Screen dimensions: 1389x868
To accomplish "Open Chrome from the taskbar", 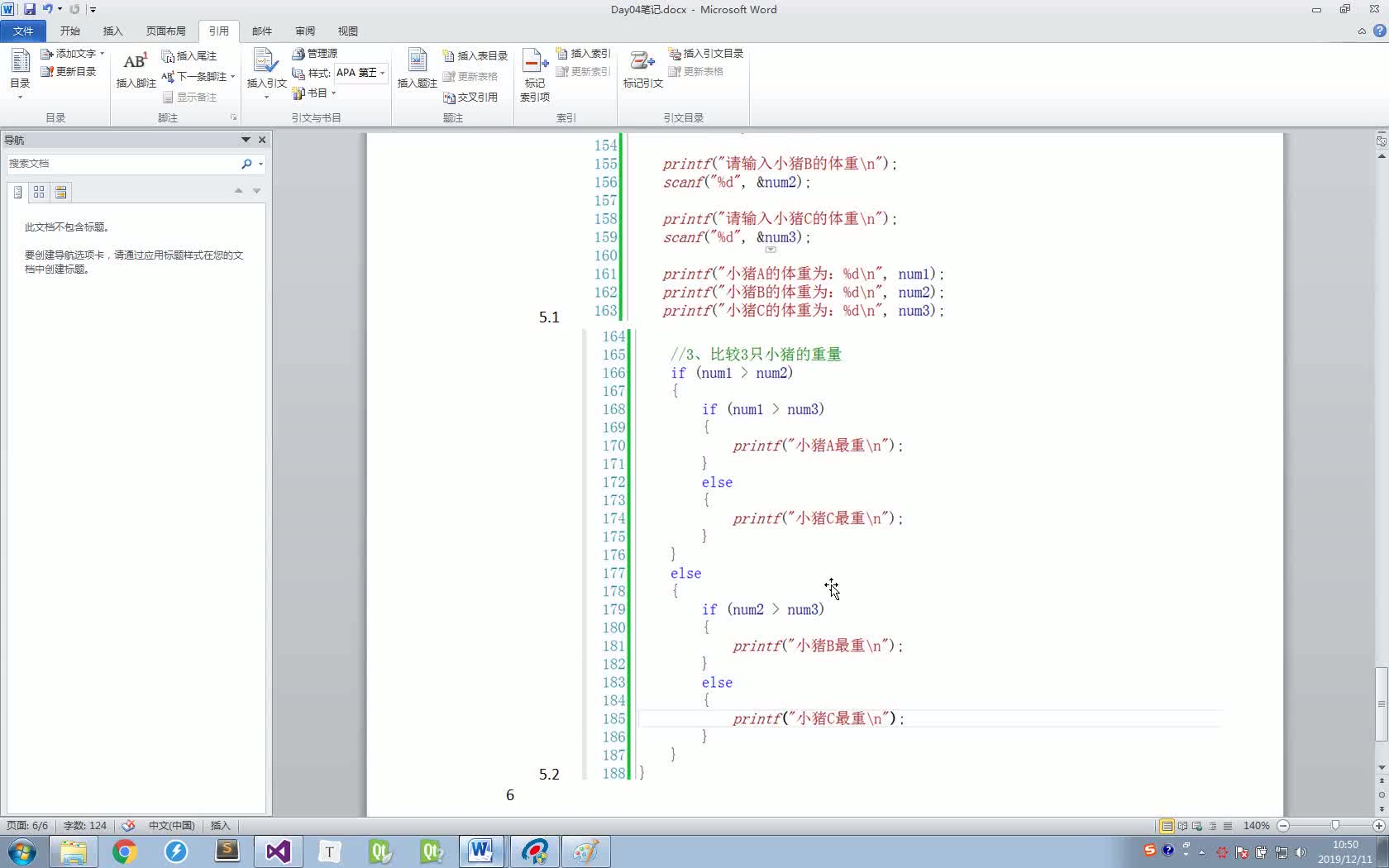I will 124,851.
